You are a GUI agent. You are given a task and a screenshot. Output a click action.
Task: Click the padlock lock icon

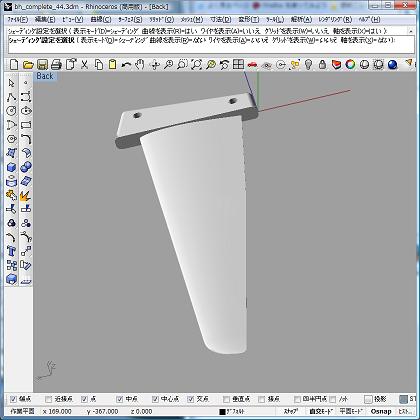322,64
